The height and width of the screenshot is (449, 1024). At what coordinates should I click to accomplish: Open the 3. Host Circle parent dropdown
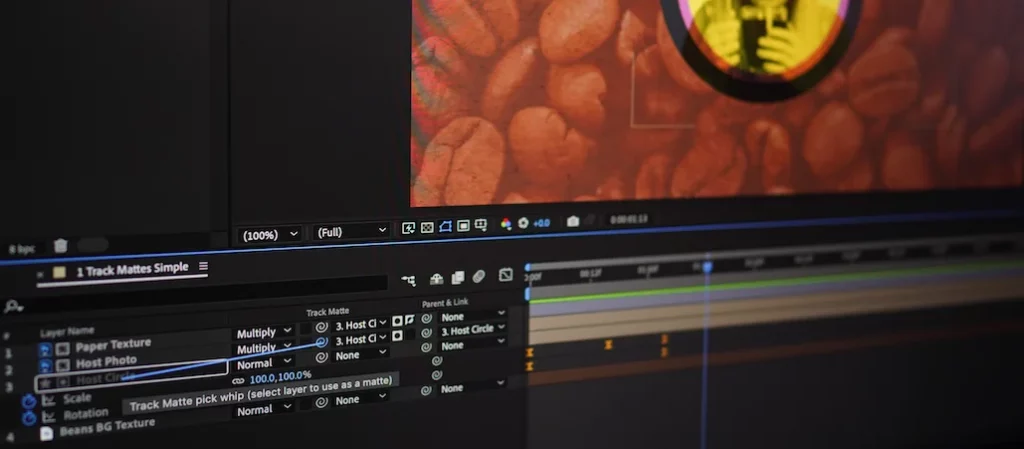(473, 330)
